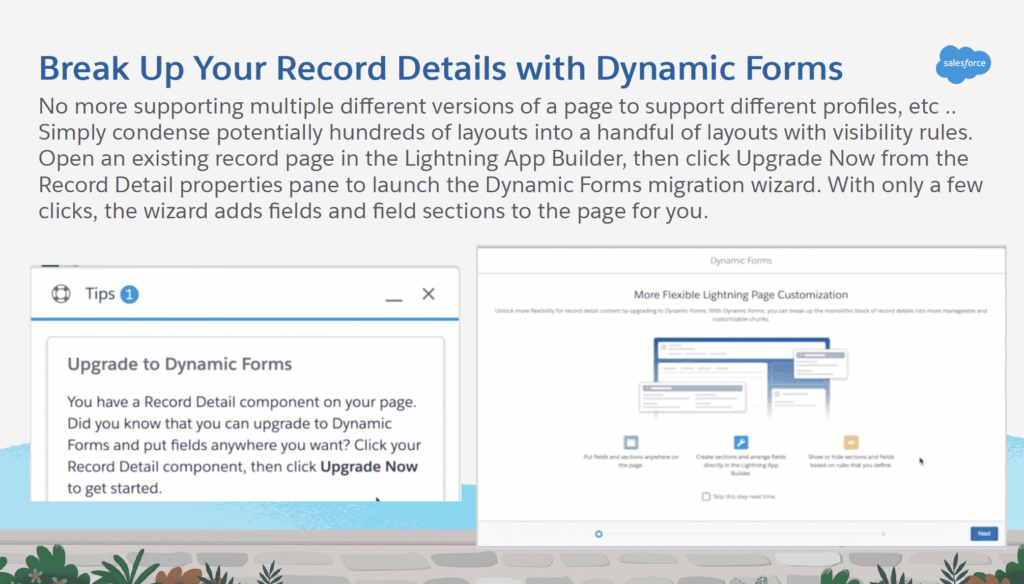
Task: Click the Salesforce cloud logo
Action: pyautogui.click(x=962, y=64)
